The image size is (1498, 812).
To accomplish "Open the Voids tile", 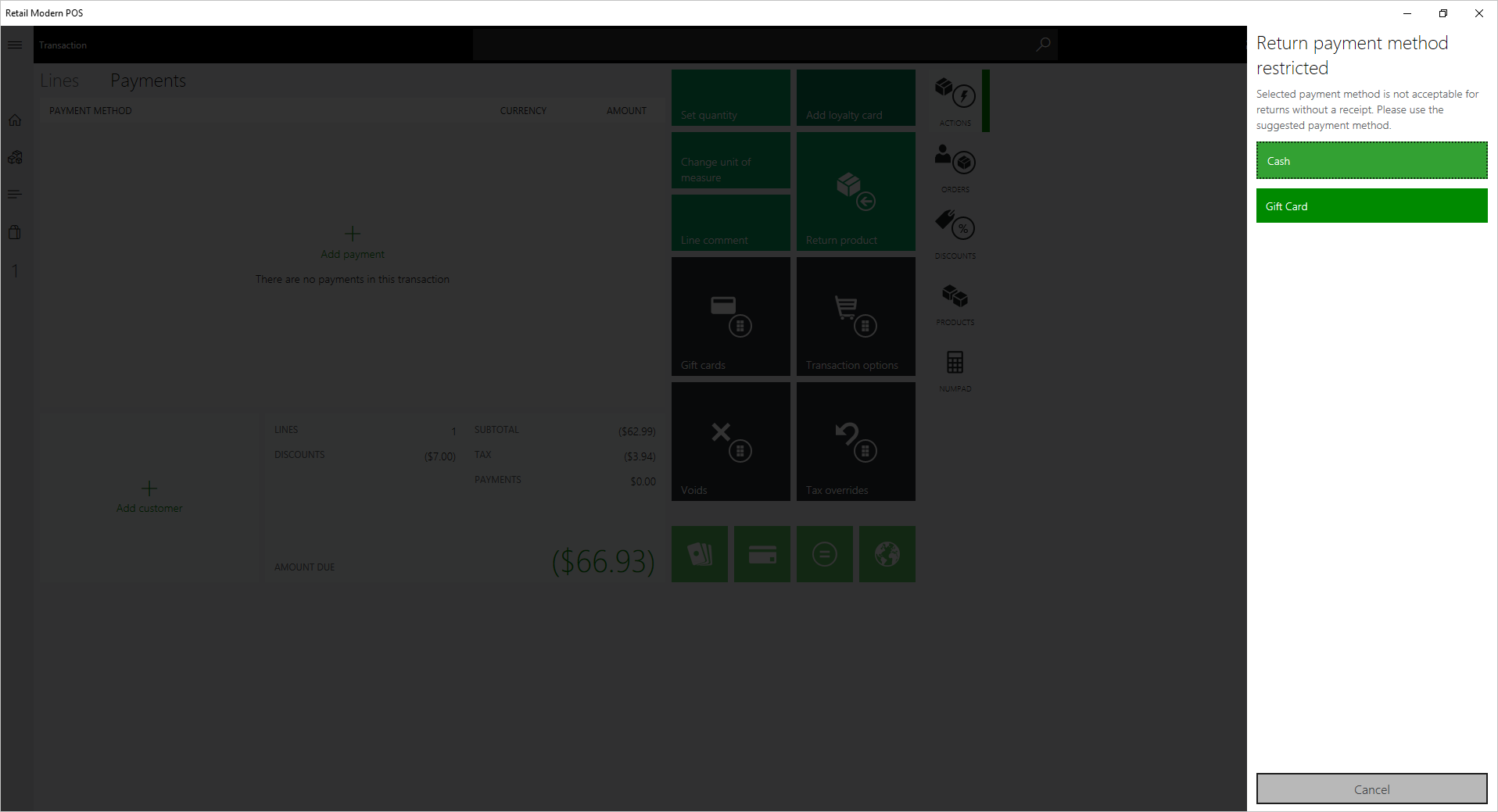I will (731, 442).
